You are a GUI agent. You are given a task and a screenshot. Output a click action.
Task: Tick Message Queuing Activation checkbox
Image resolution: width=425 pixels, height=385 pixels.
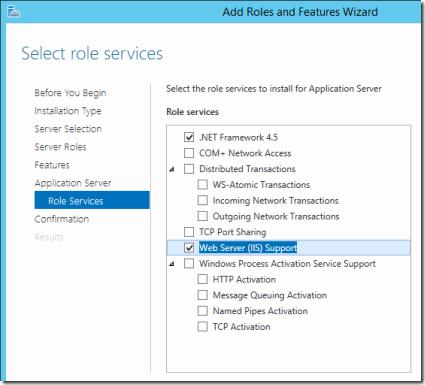pyautogui.click(x=203, y=295)
